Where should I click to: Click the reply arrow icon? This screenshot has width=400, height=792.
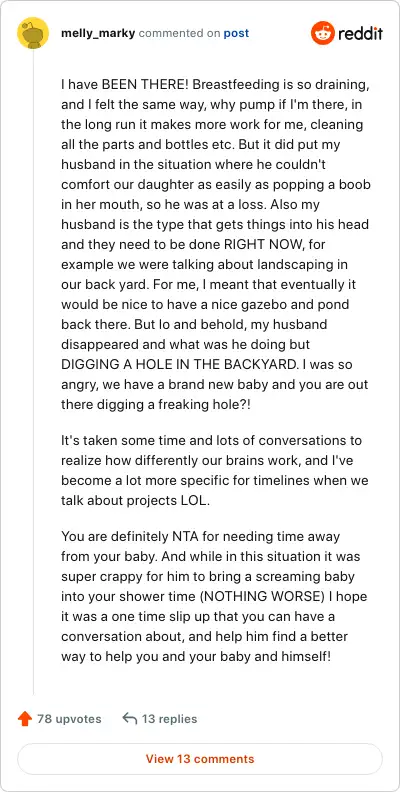[130, 719]
